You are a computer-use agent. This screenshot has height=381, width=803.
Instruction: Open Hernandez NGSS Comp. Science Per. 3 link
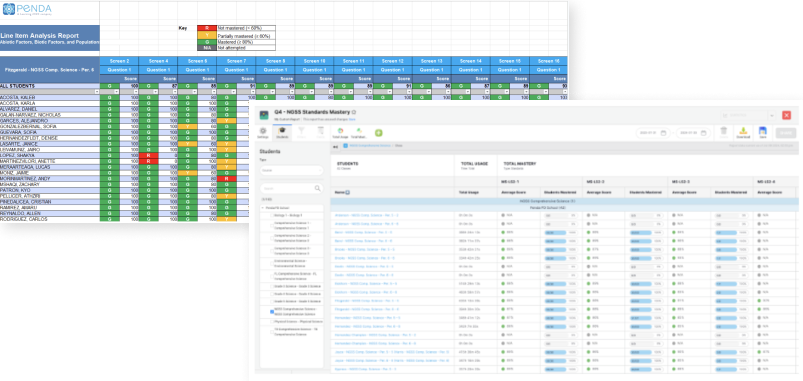[x=367, y=318]
